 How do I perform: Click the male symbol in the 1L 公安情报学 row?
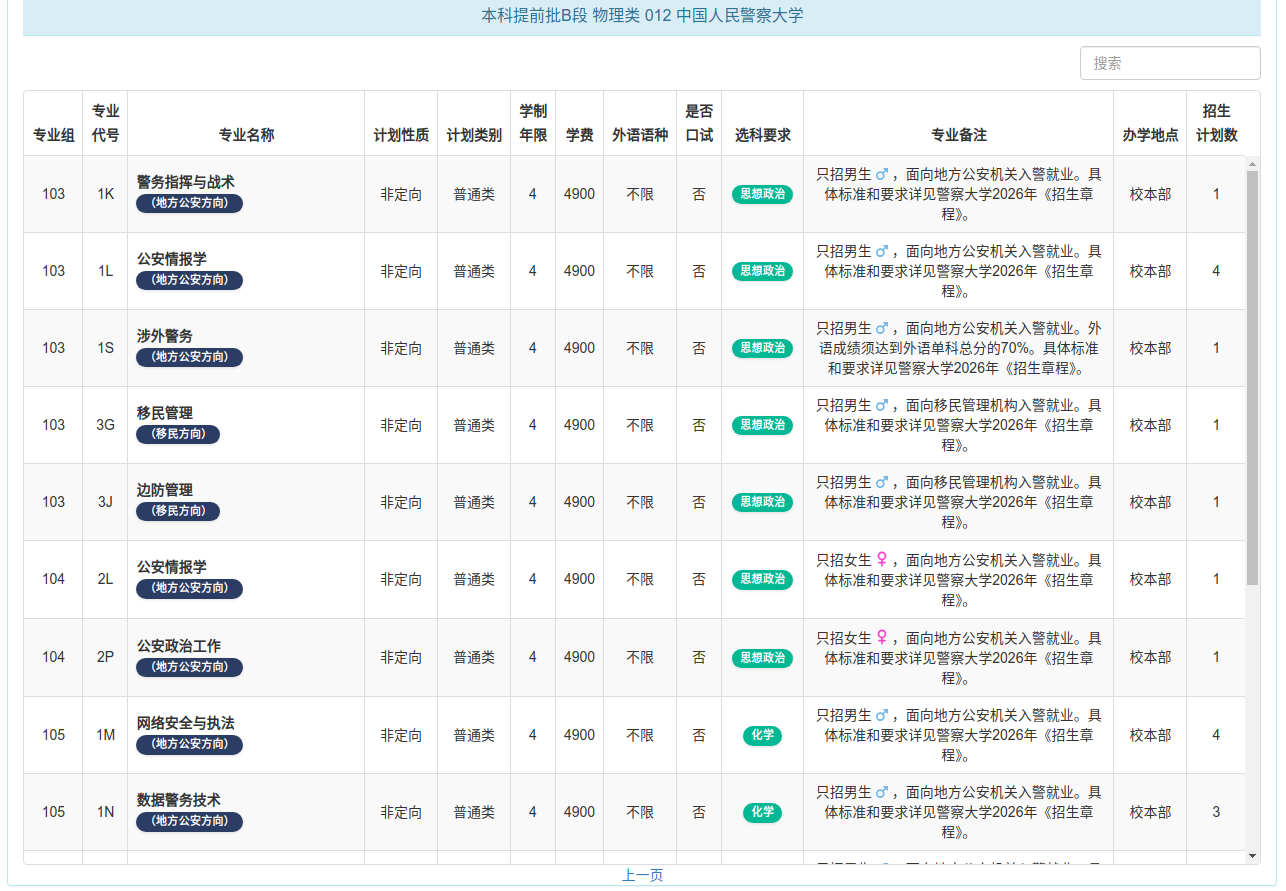[882, 251]
